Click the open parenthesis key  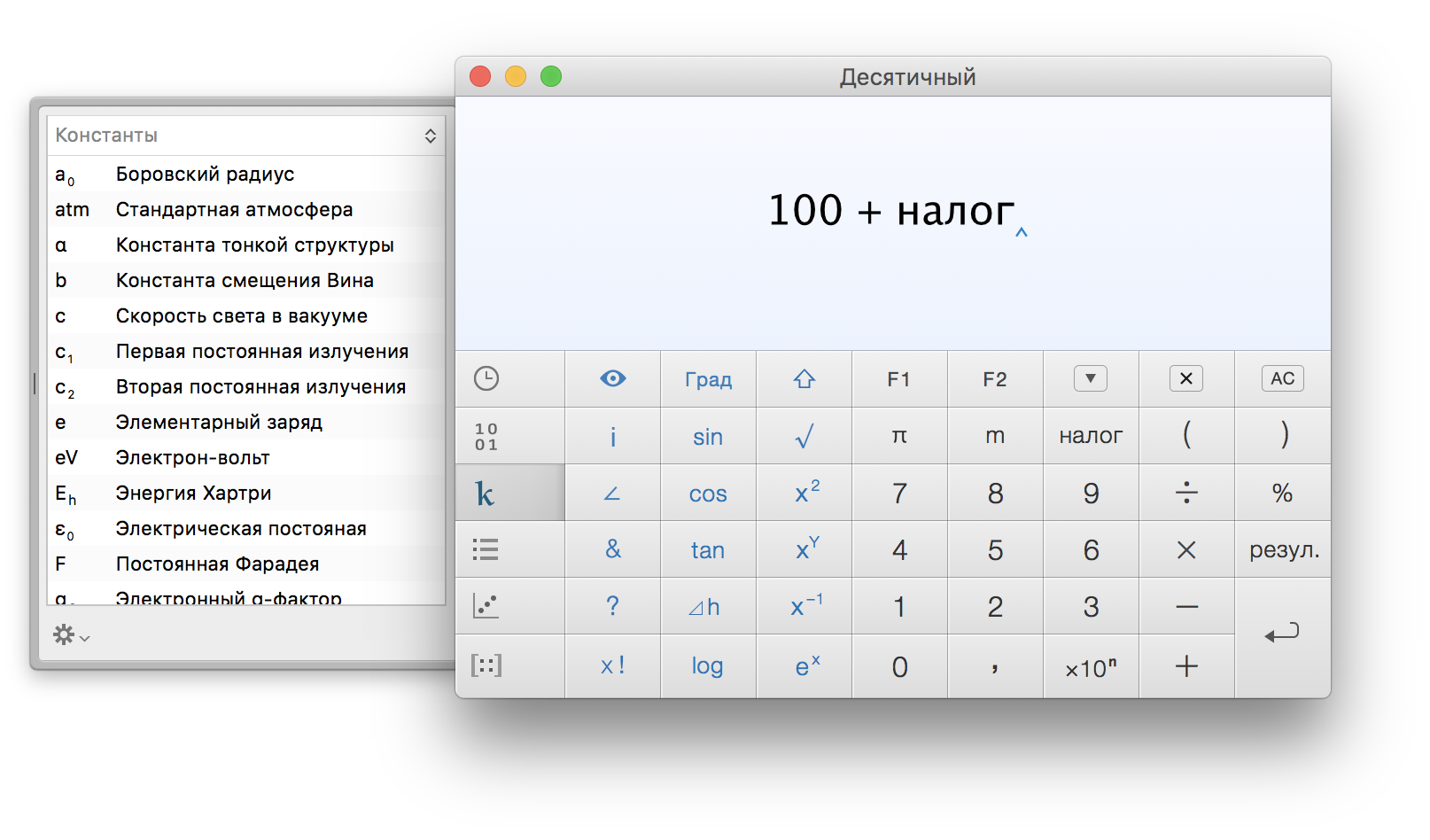pyautogui.click(x=1187, y=436)
